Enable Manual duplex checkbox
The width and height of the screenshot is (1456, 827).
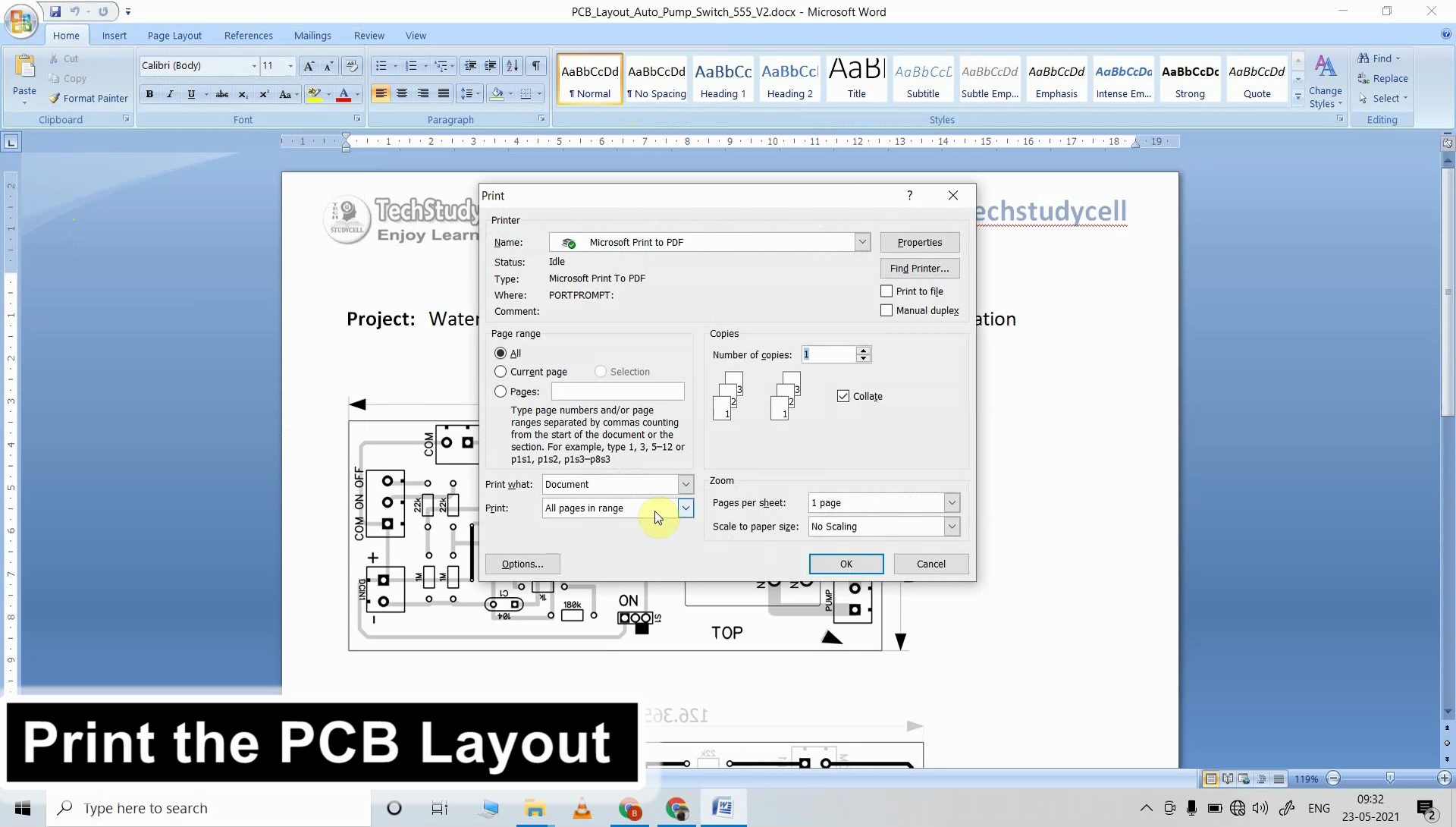pyautogui.click(x=886, y=310)
